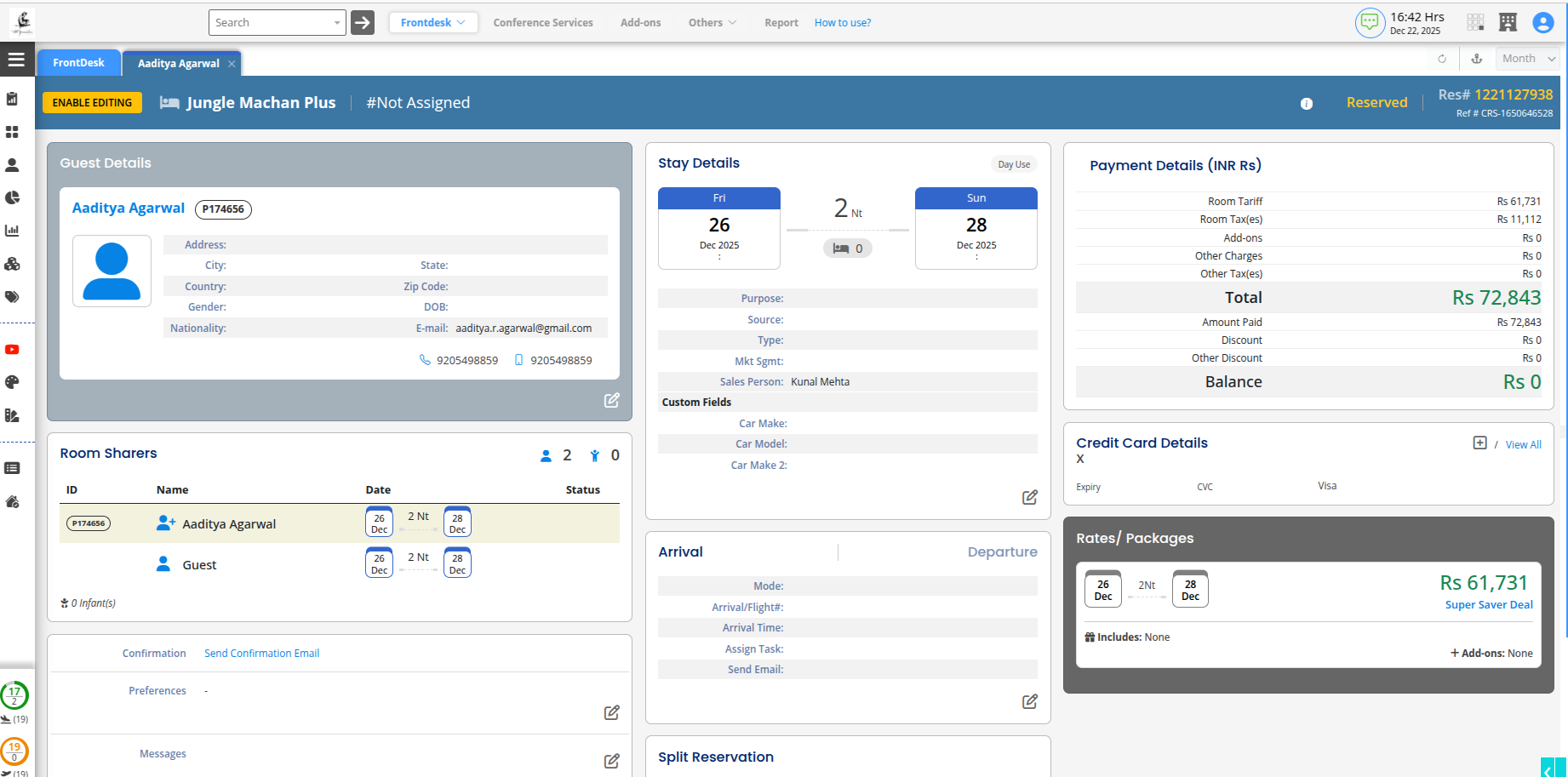Switch to the FrontDesk tab
The width and height of the screenshot is (1568, 777).
[78, 63]
